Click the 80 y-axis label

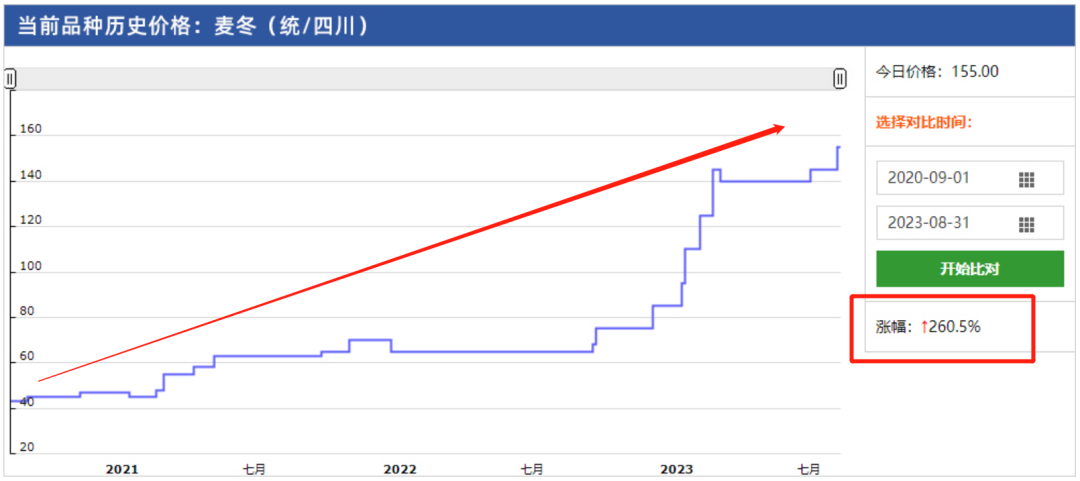click(x=27, y=311)
